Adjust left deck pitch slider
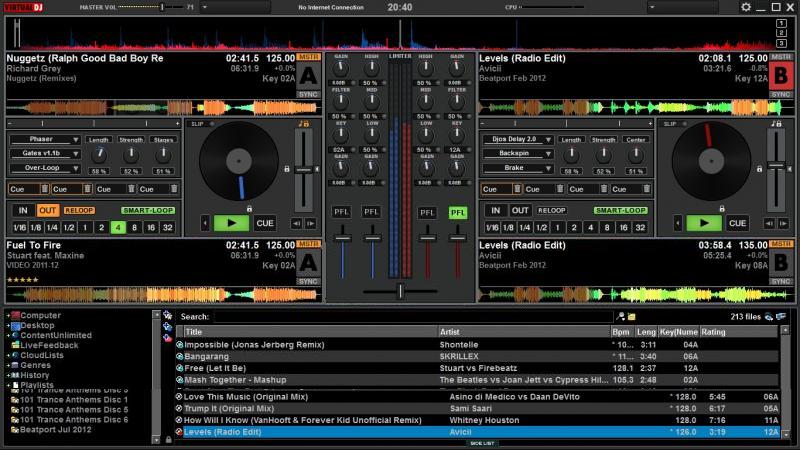 (304, 170)
